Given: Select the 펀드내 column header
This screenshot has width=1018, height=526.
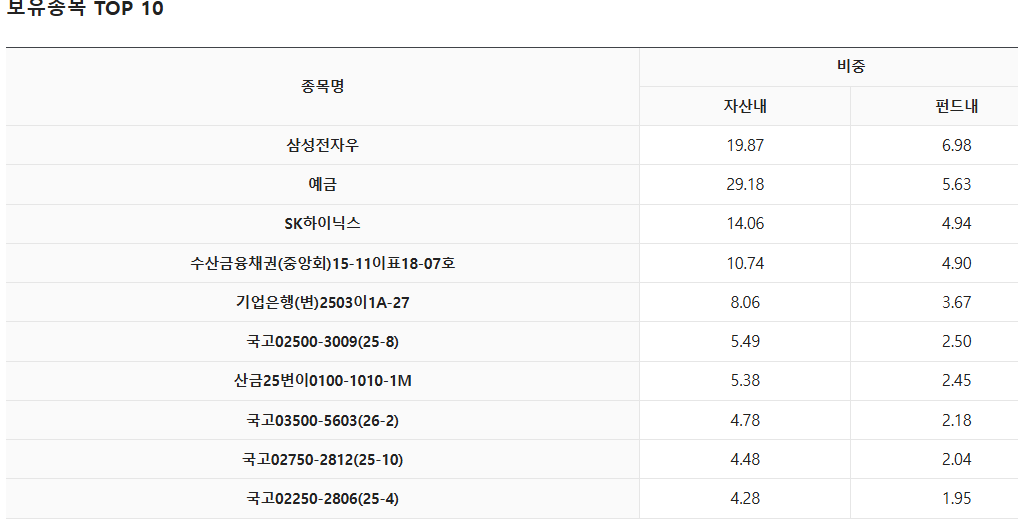Looking at the screenshot, I should point(957,106).
